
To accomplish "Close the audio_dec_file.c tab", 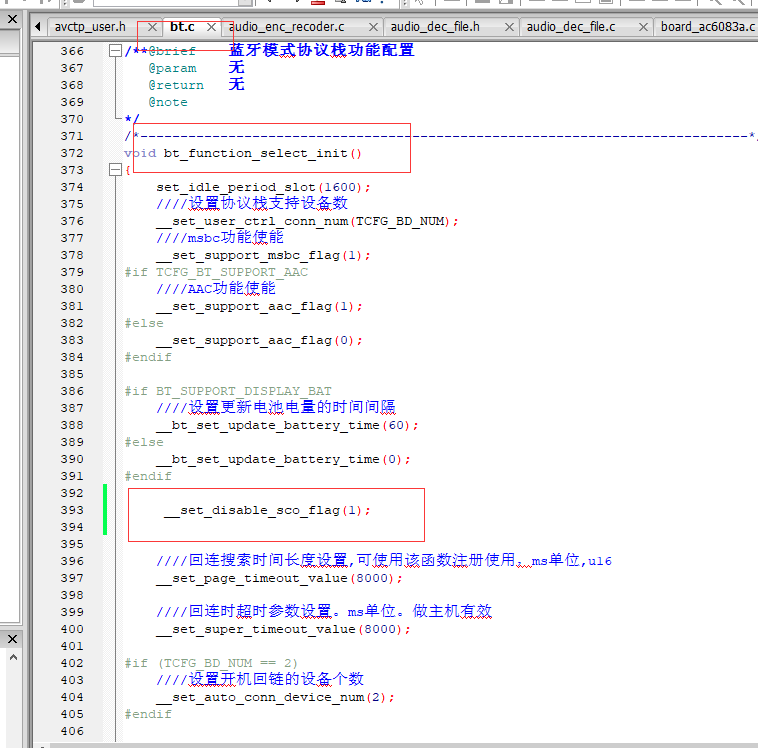I will pyautogui.click(x=643, y=27).
